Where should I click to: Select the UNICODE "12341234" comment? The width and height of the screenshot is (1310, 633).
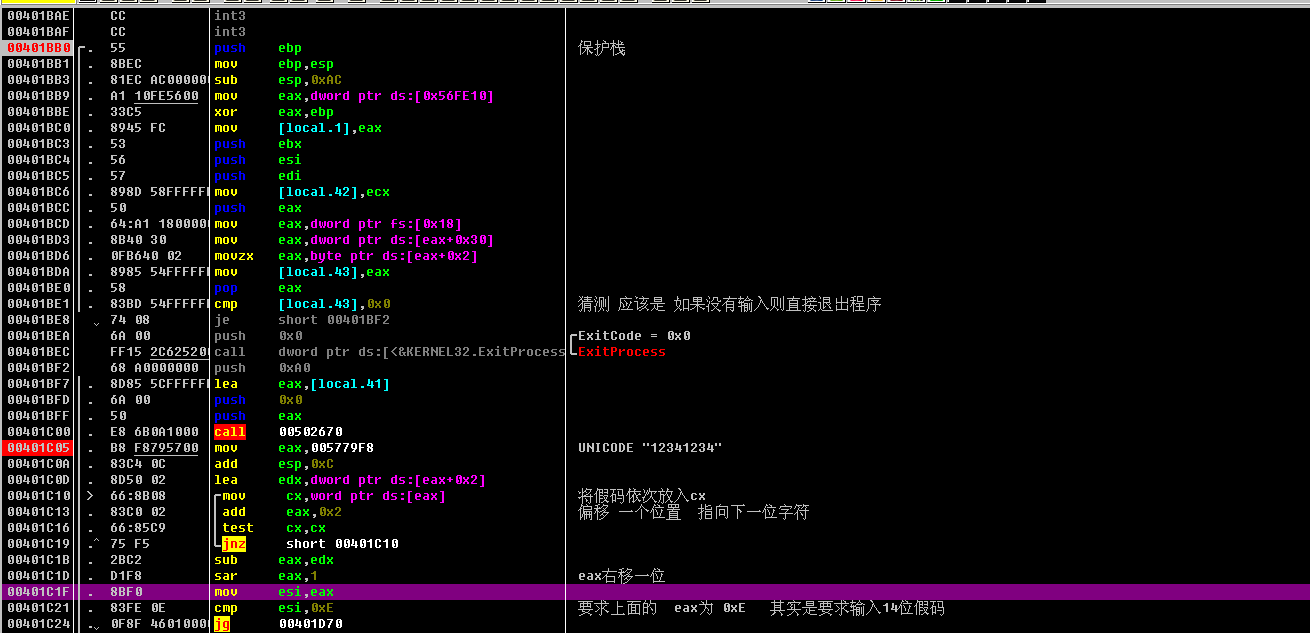[x=649, y=448]
